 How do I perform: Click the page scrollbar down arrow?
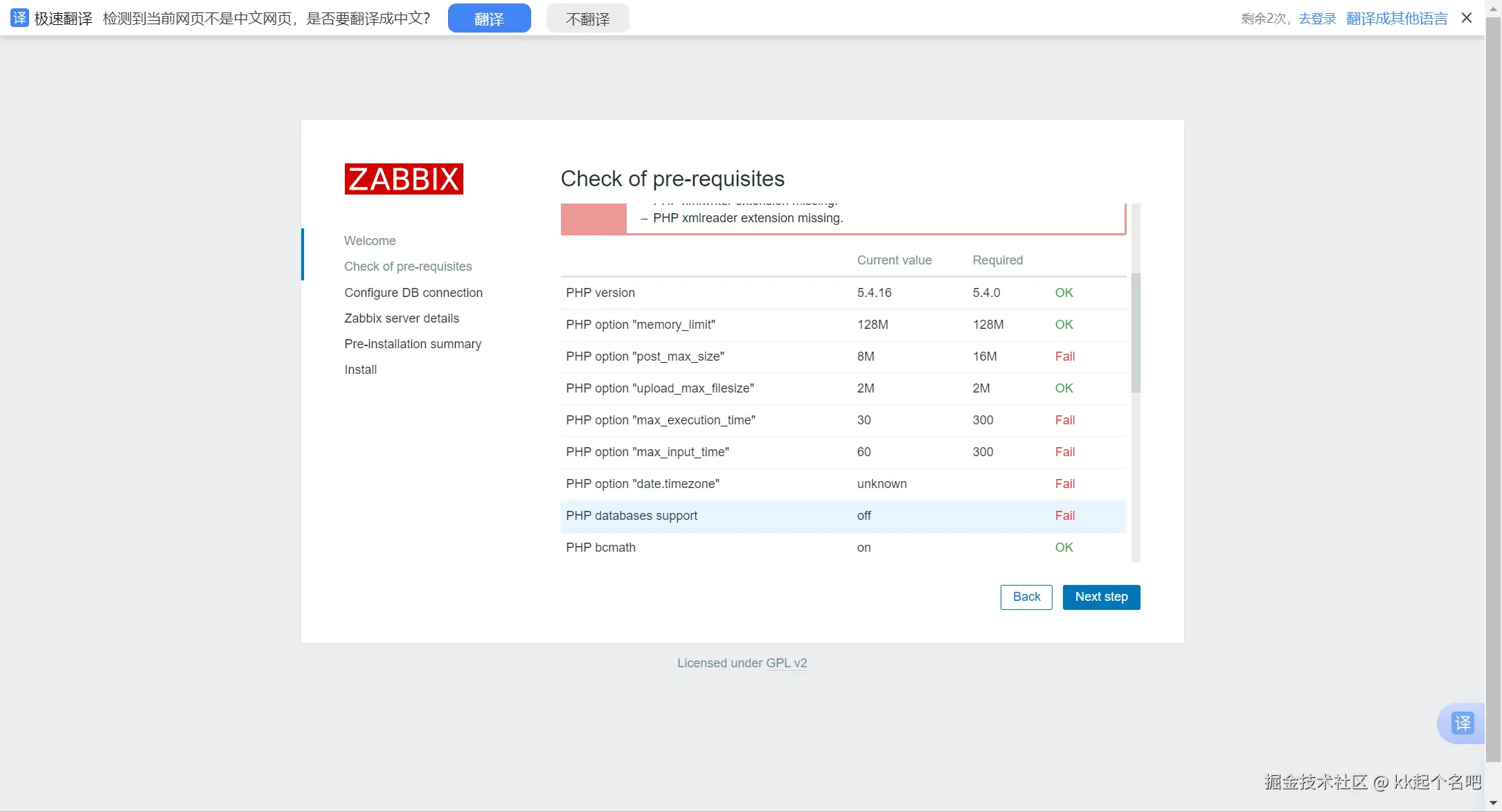click(x=1493, y=803)
